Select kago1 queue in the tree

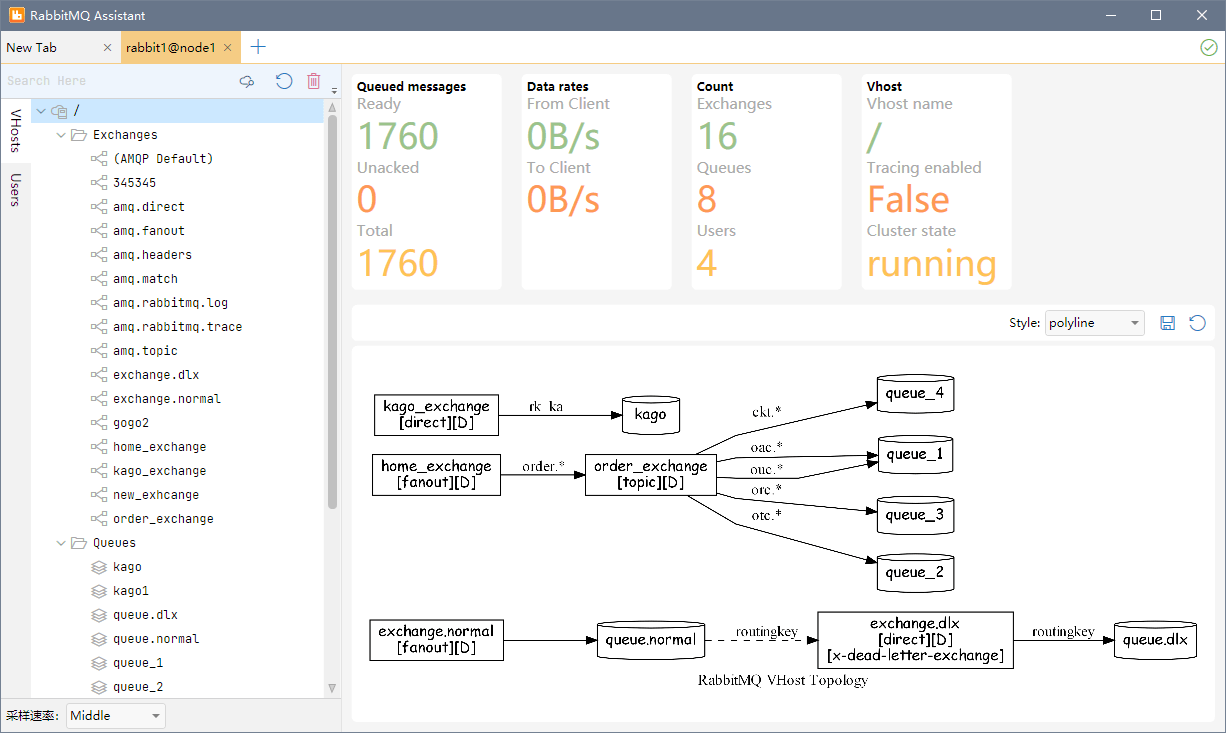131,591
